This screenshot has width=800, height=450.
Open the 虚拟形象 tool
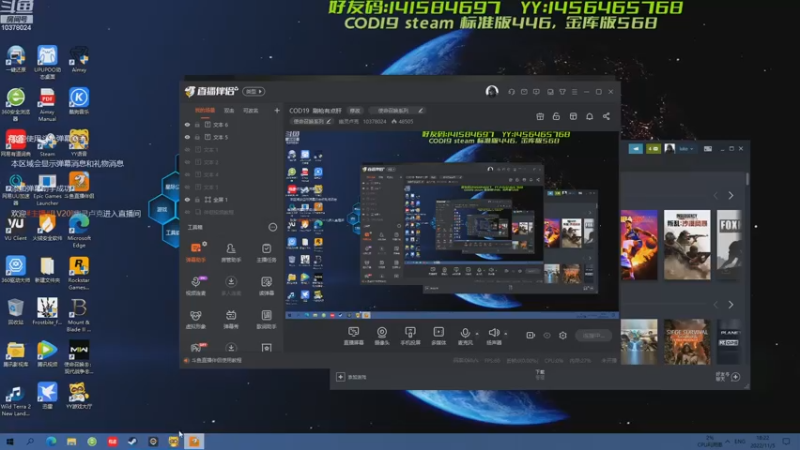196,319
